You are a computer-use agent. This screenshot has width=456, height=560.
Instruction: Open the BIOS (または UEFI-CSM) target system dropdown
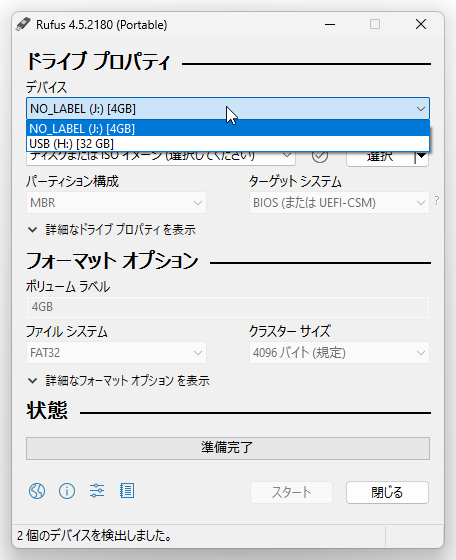pyautogui.click(x=339, y=203)
